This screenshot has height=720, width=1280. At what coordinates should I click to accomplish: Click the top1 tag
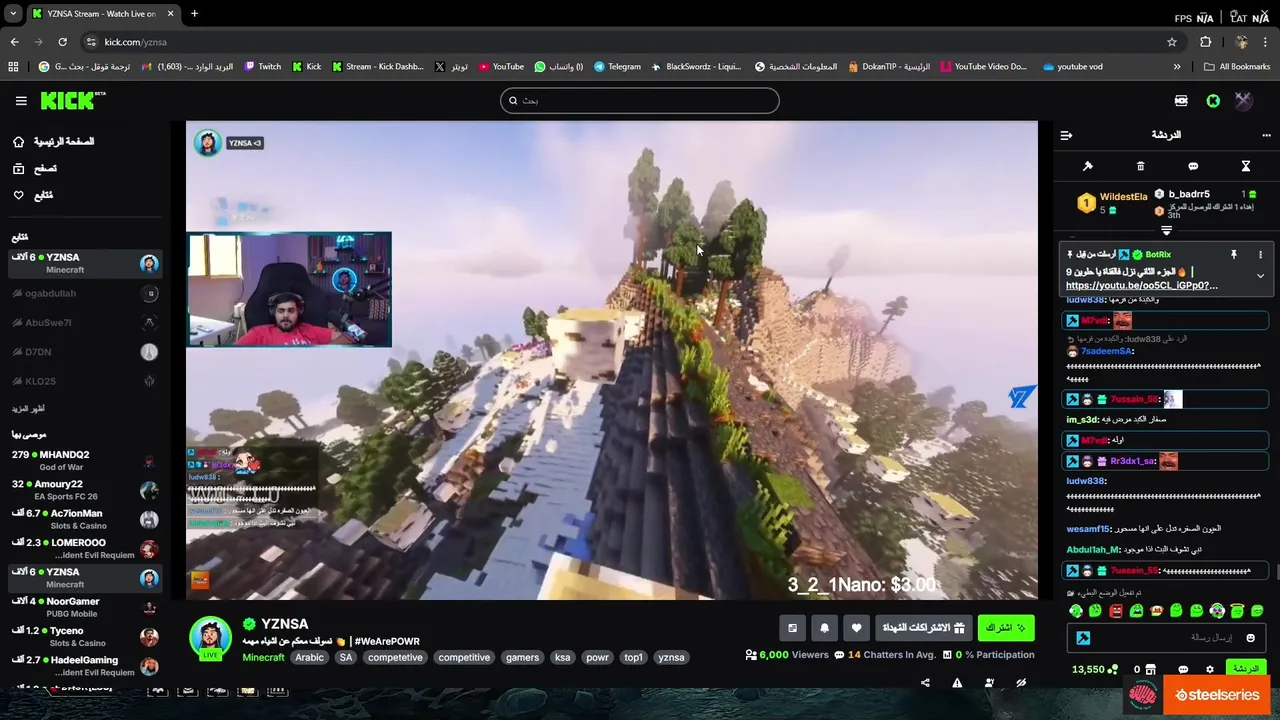coord(633,658)
